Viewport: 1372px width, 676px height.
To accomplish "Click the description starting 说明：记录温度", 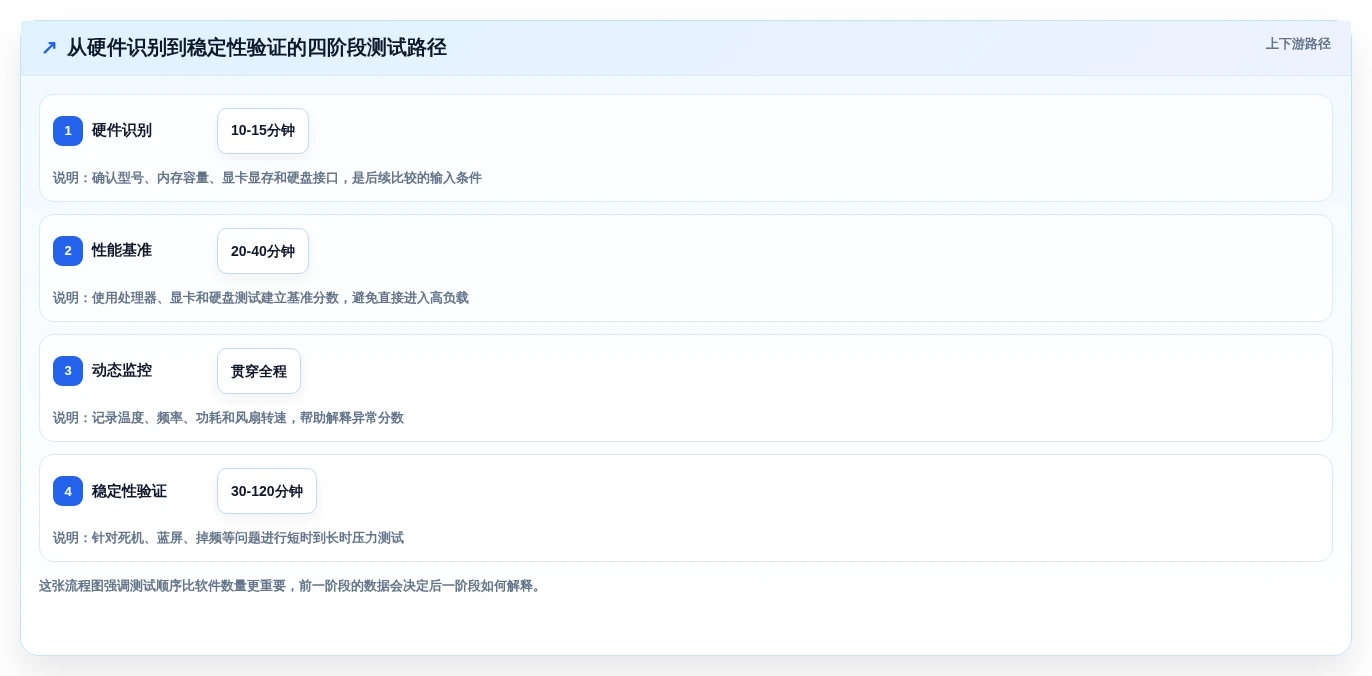I will [228, 418].
